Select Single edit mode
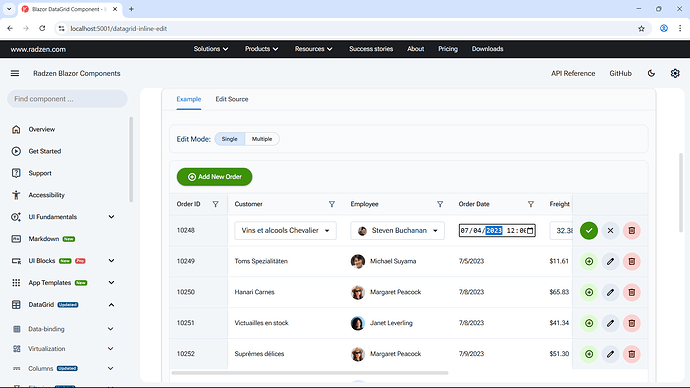690x388 pixels. point(230,139)
